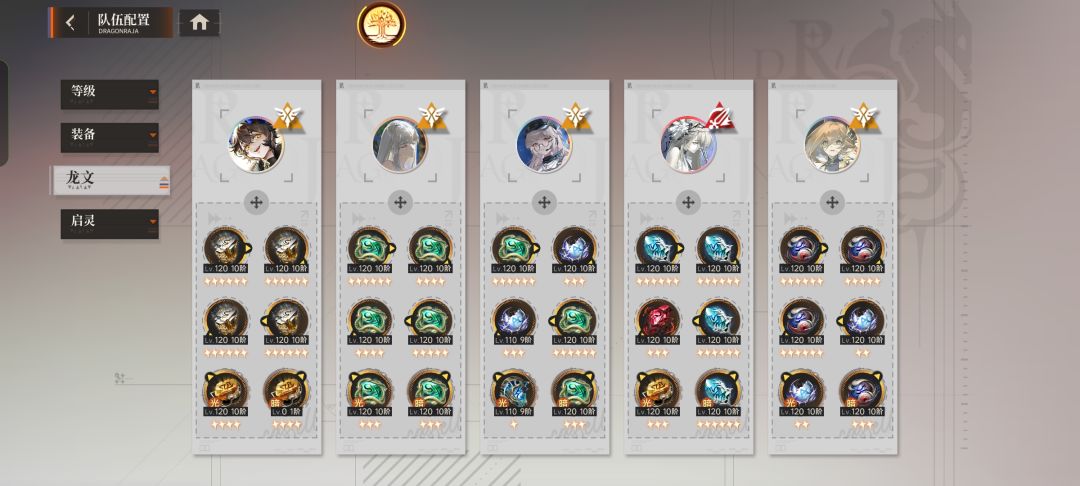Tap the golden tree emblem at top
This screenshot has width=1080, height=486.
coord(381,25)
